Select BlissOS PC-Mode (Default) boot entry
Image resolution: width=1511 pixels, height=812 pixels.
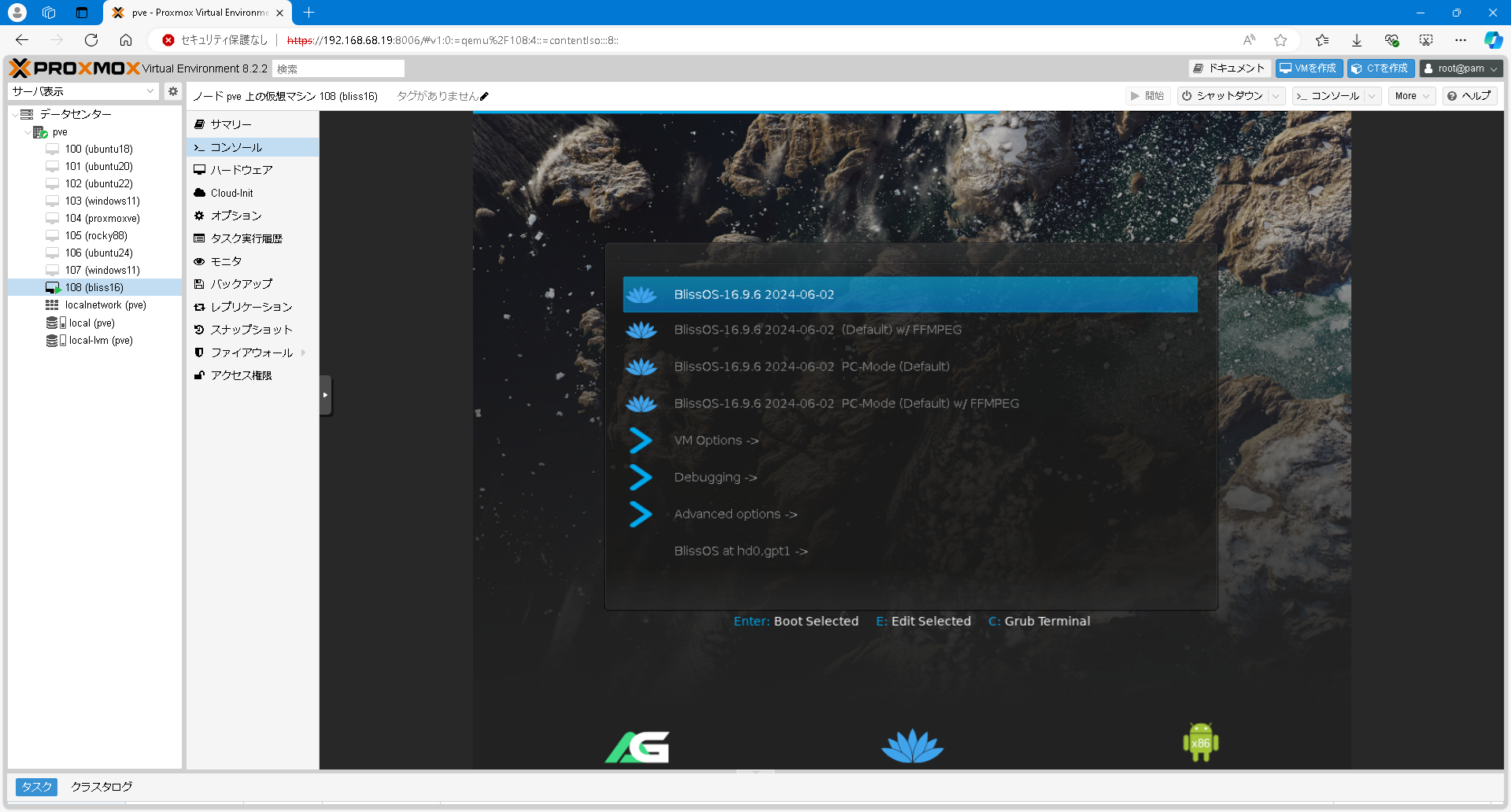(x=910, y=367)
